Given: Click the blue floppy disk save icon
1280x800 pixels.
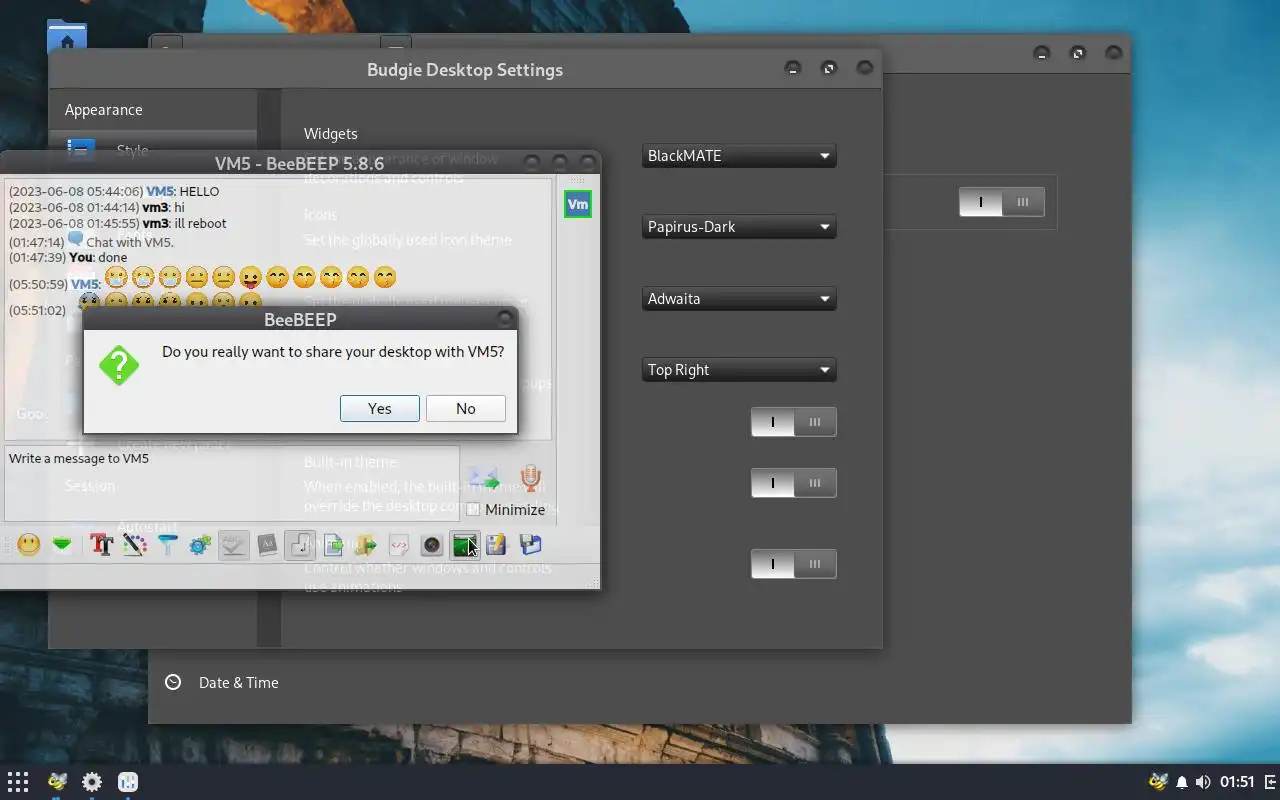Looking at the screenshot, I should coord(530,545).
